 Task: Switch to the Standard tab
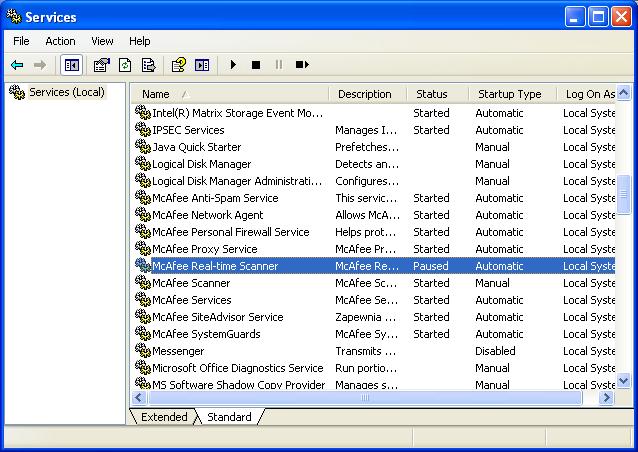(229, 417)
